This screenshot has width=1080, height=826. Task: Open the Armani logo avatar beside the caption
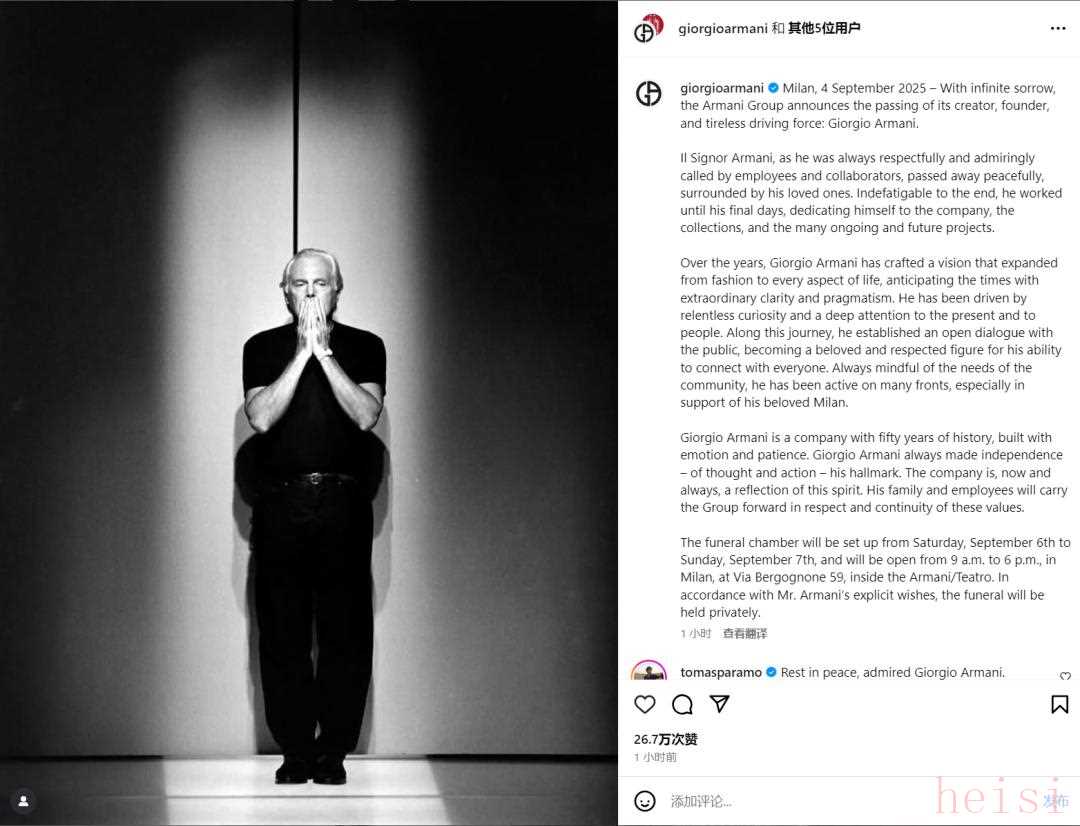(x=648, y=93)
